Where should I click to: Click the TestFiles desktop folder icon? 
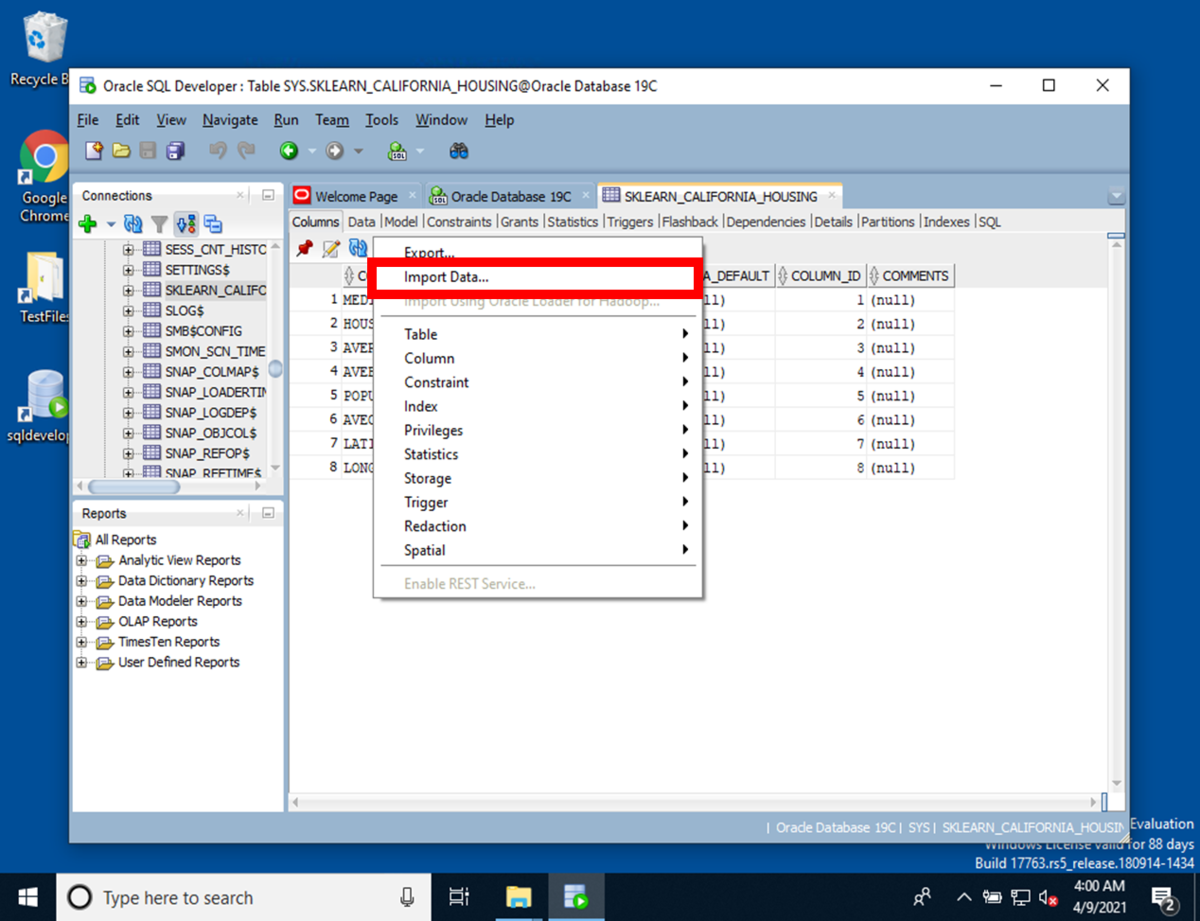pos(45,286)
